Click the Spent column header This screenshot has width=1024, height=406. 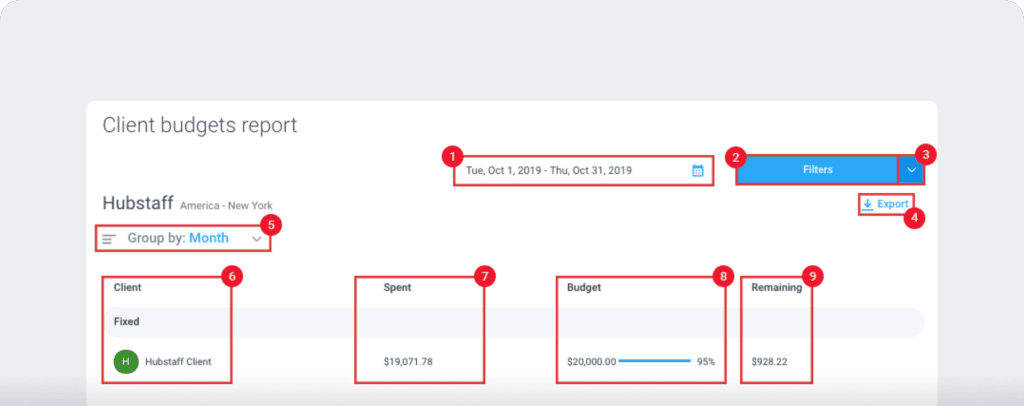click(x=397, y=287)
